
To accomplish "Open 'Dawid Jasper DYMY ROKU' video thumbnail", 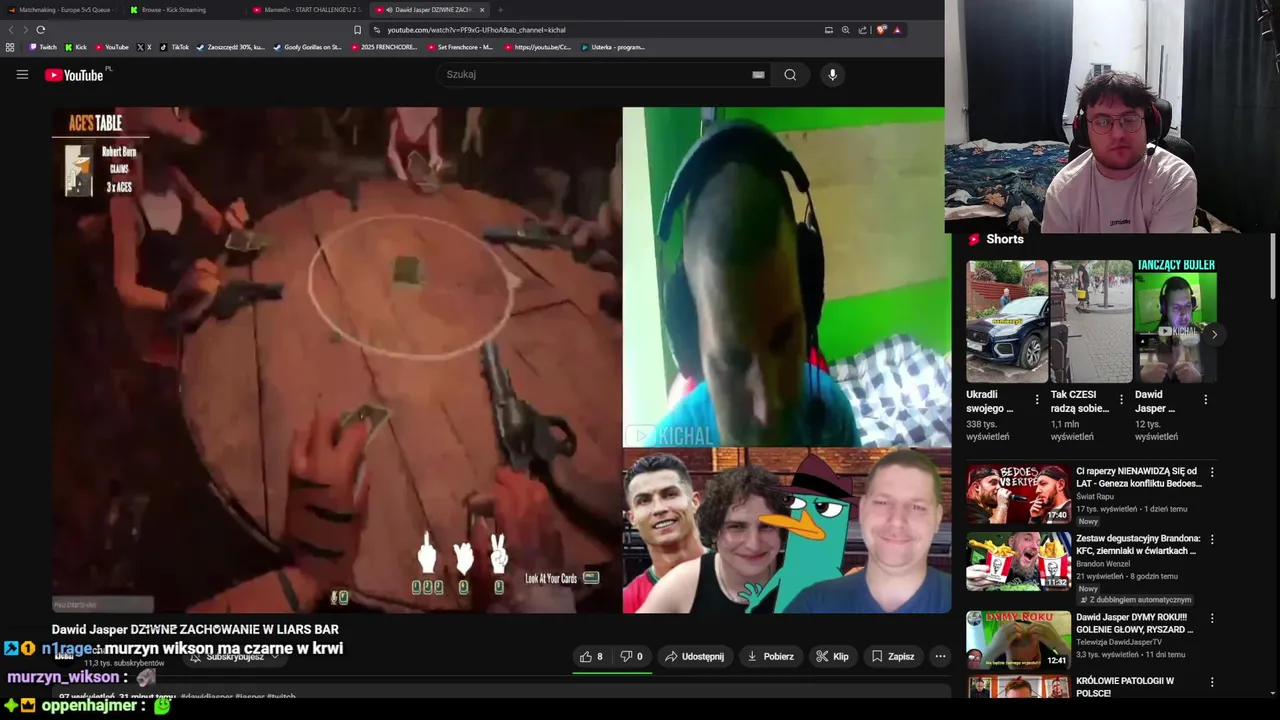I will [1018, 639].
